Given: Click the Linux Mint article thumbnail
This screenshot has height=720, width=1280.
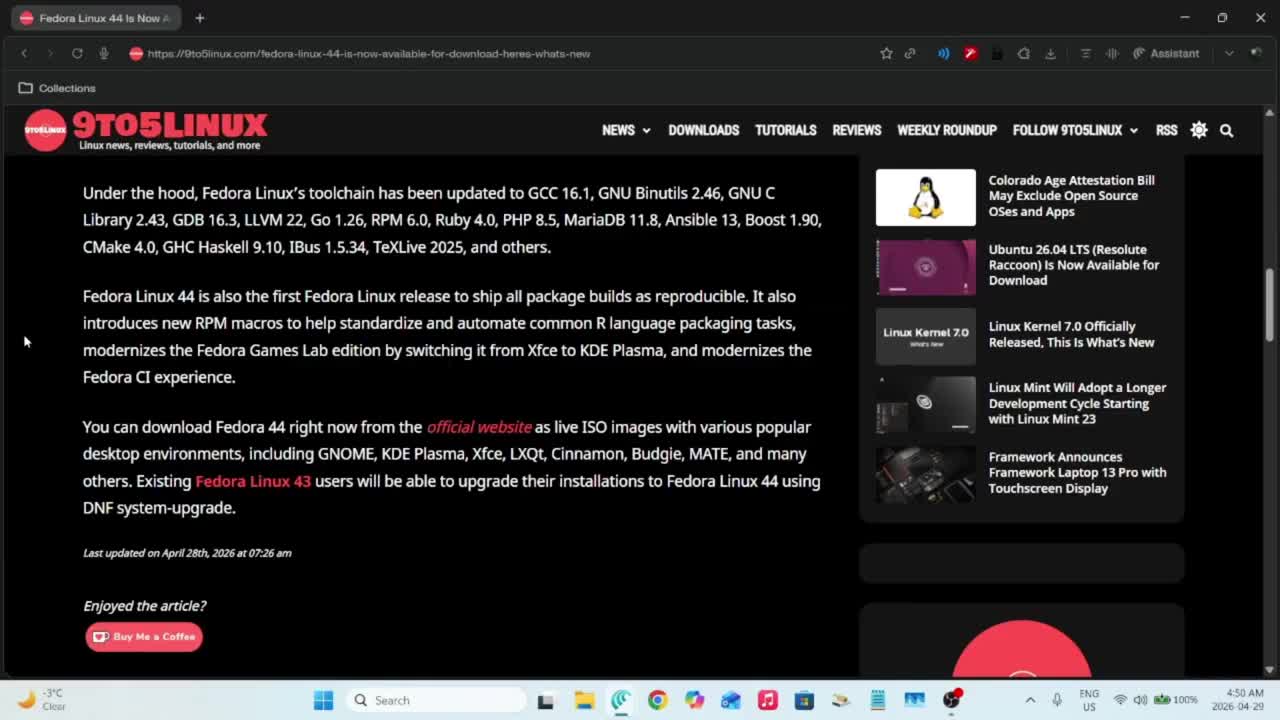Looking at the screenshot, I should [925, 405].
